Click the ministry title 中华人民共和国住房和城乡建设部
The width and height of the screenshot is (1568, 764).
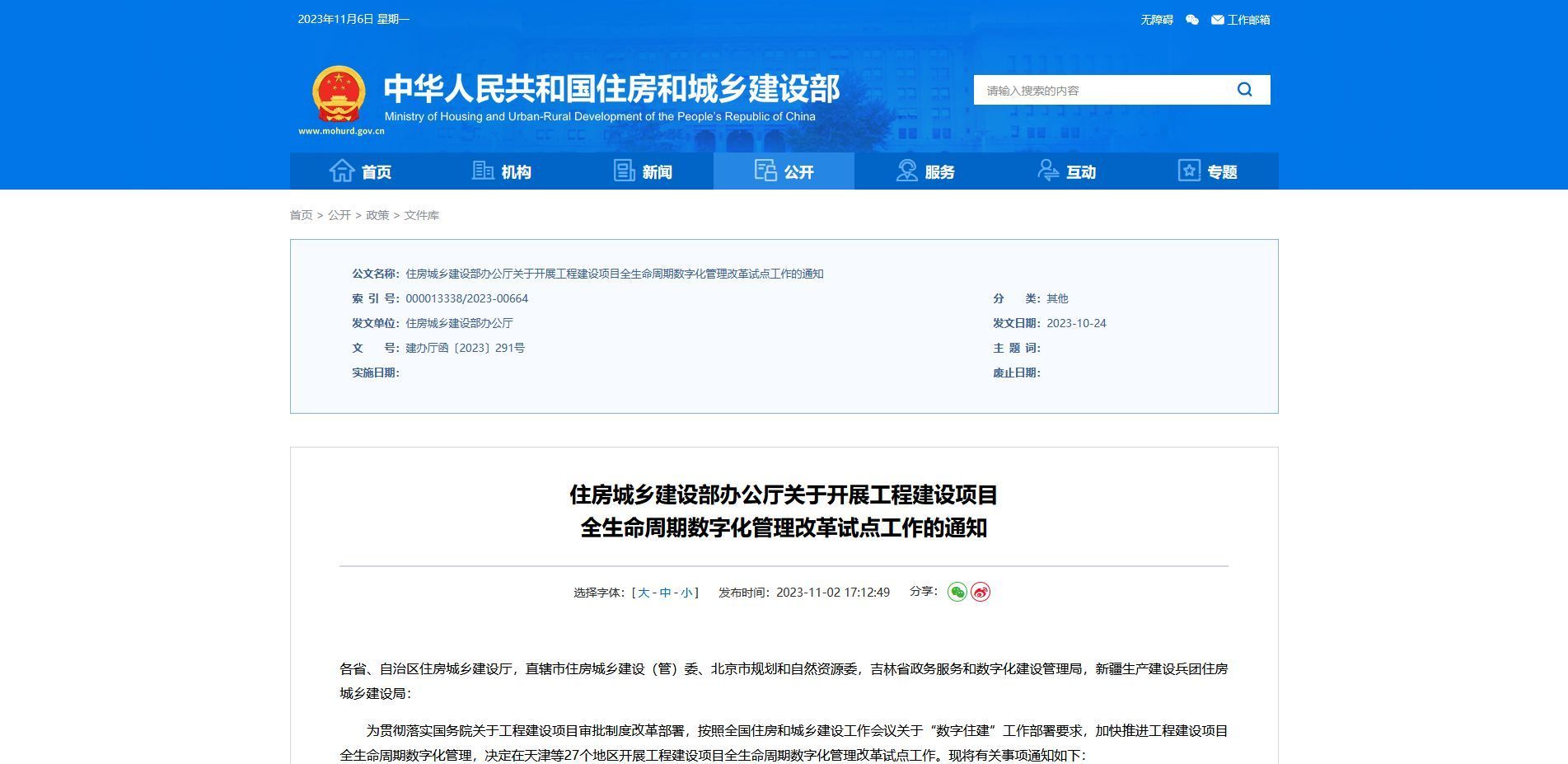(x=611, y=88)
